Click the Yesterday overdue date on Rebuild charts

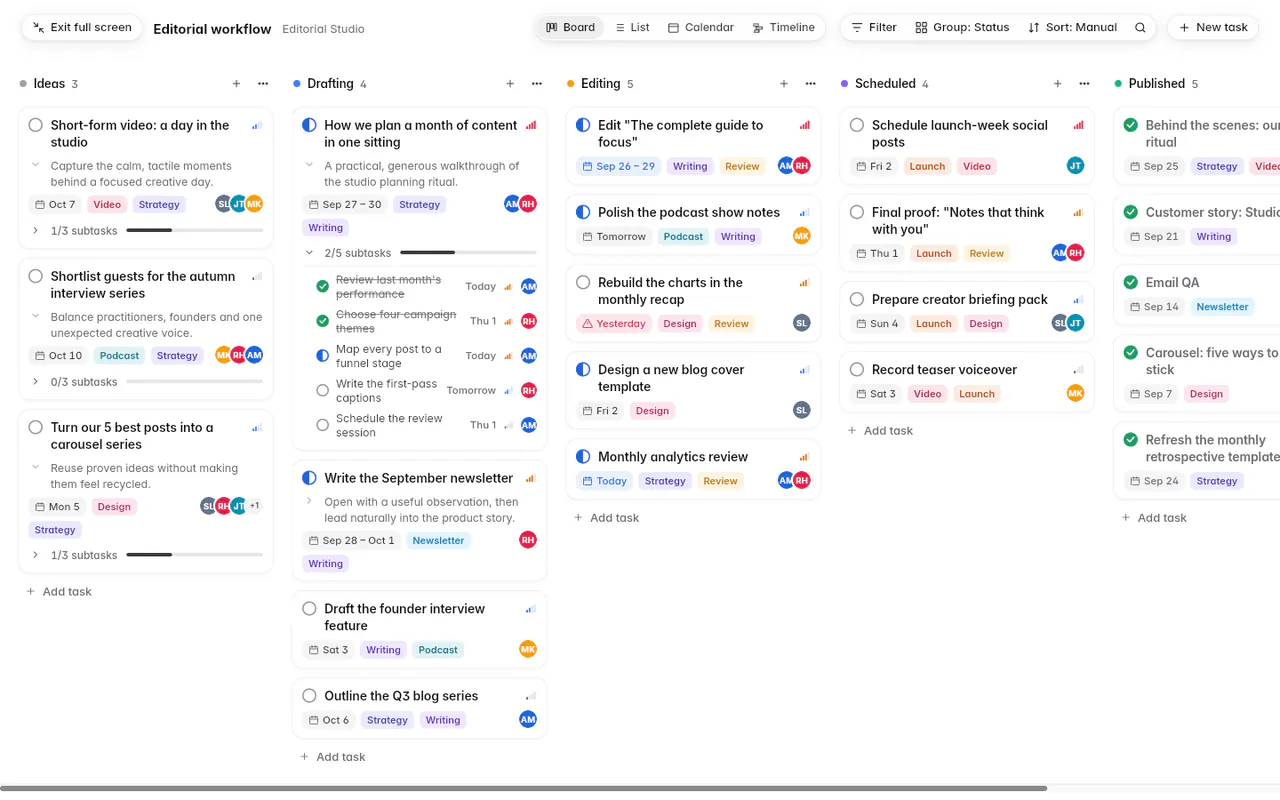coord(614,323)
